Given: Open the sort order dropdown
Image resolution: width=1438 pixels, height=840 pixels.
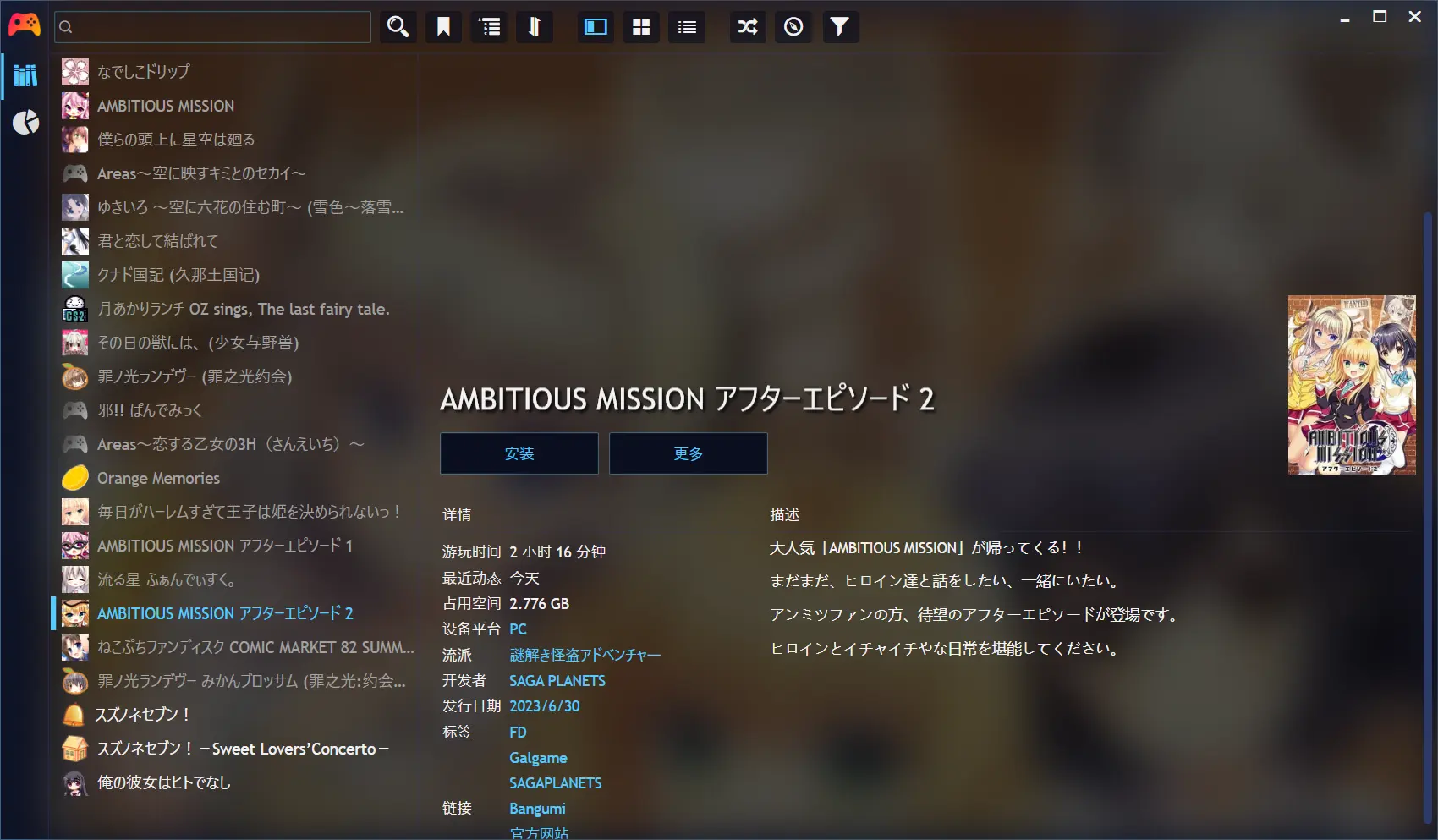Looking at the screenshot, I should pos(534,27).
